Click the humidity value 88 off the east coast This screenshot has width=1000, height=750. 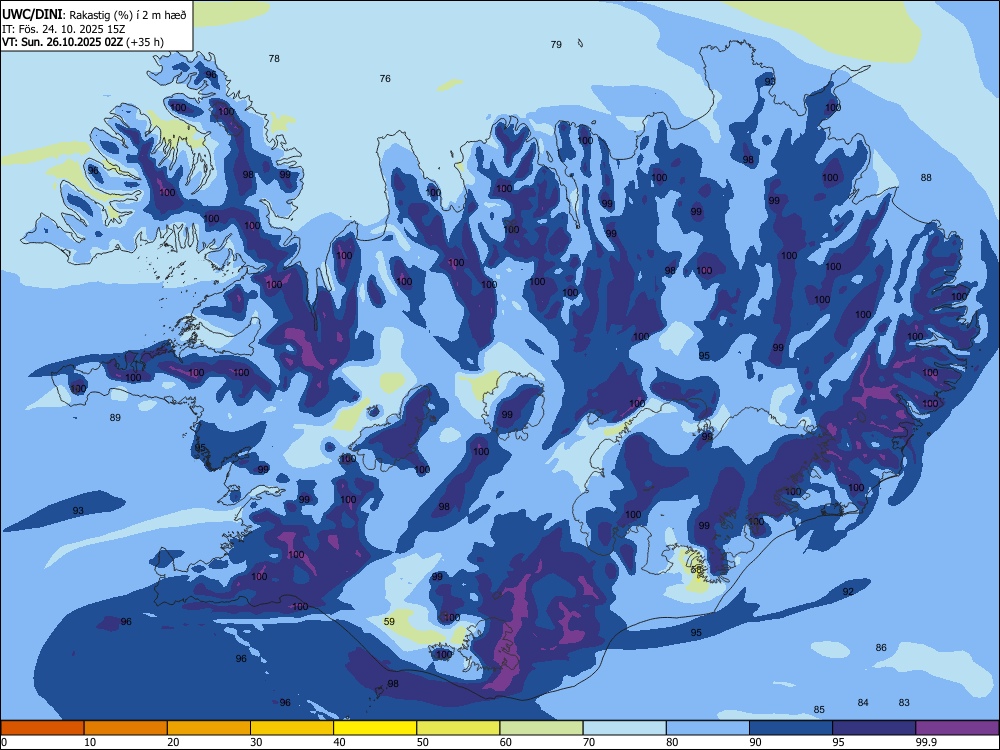[926, 178]
